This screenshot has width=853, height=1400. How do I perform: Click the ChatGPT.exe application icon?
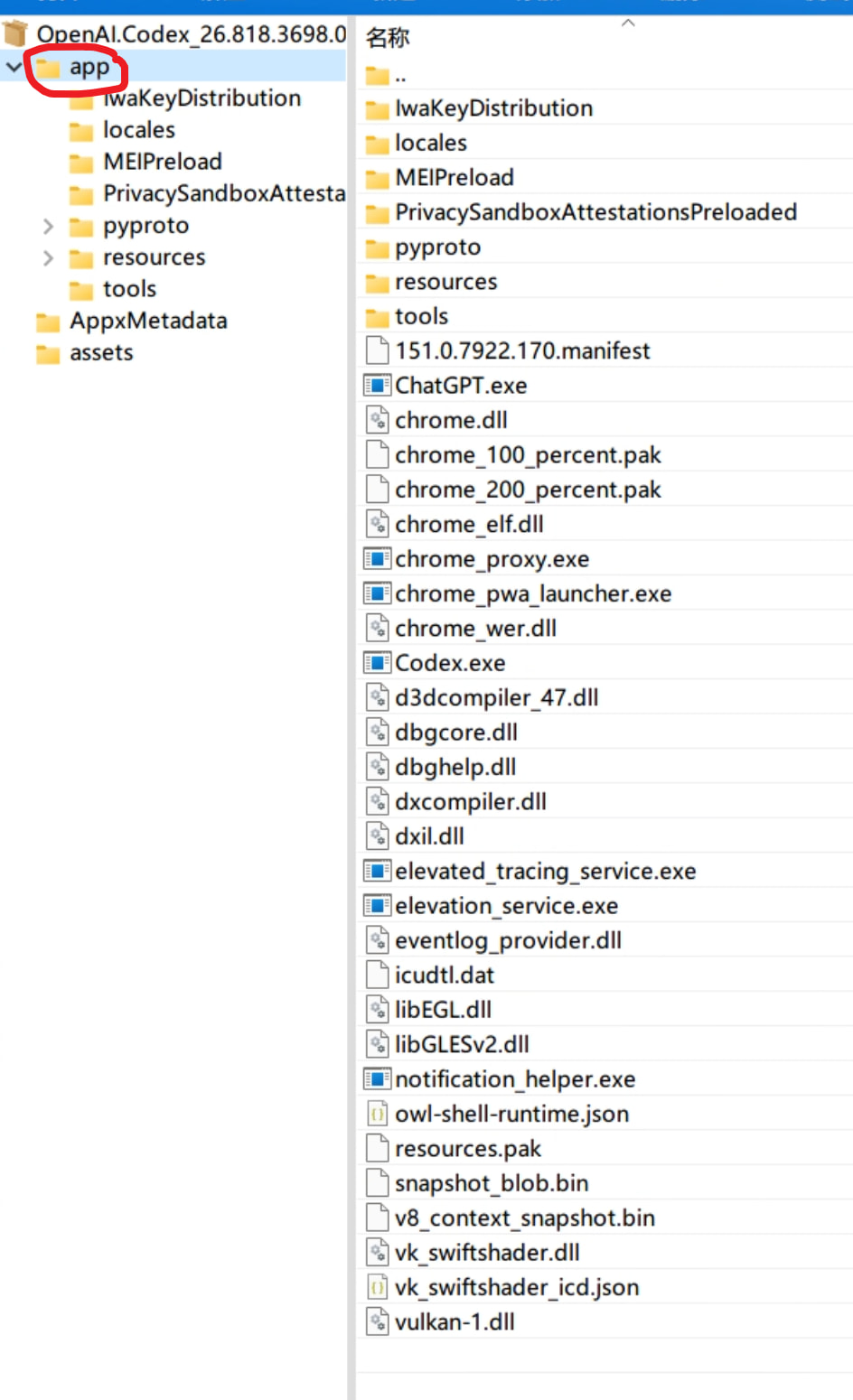(377, 386)
